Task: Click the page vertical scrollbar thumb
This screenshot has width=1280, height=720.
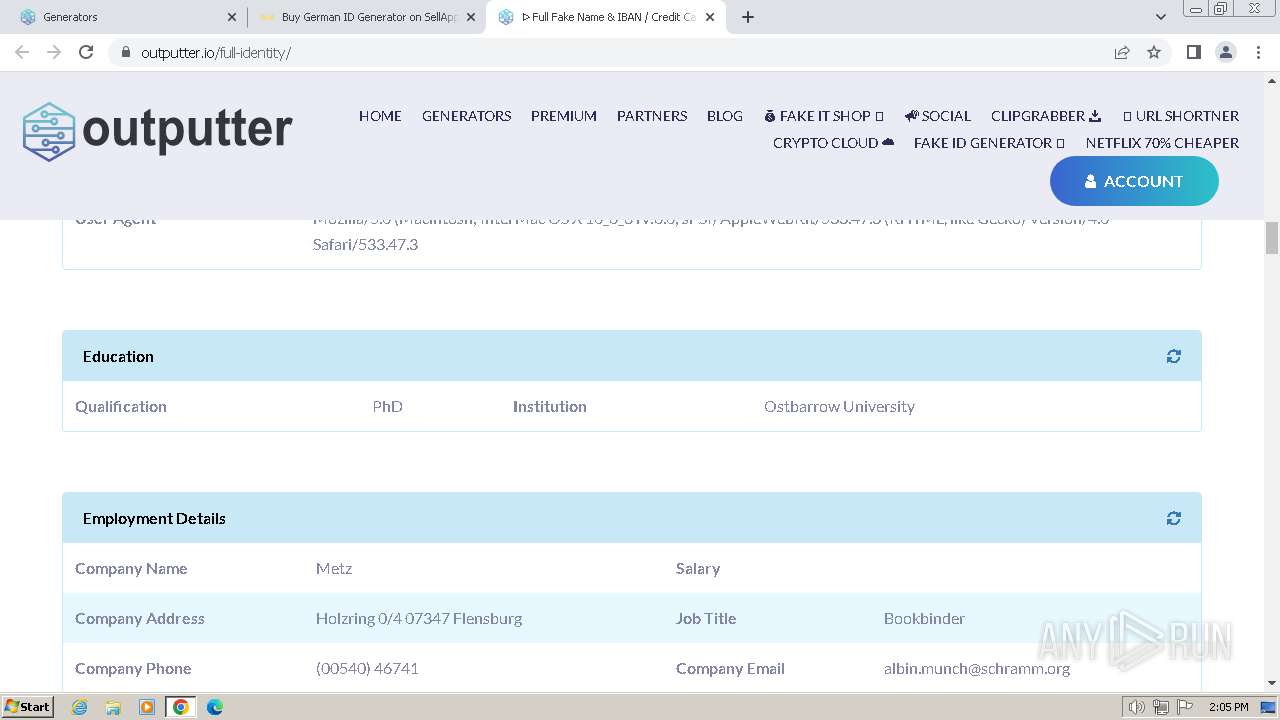Action: (1272, 238)
